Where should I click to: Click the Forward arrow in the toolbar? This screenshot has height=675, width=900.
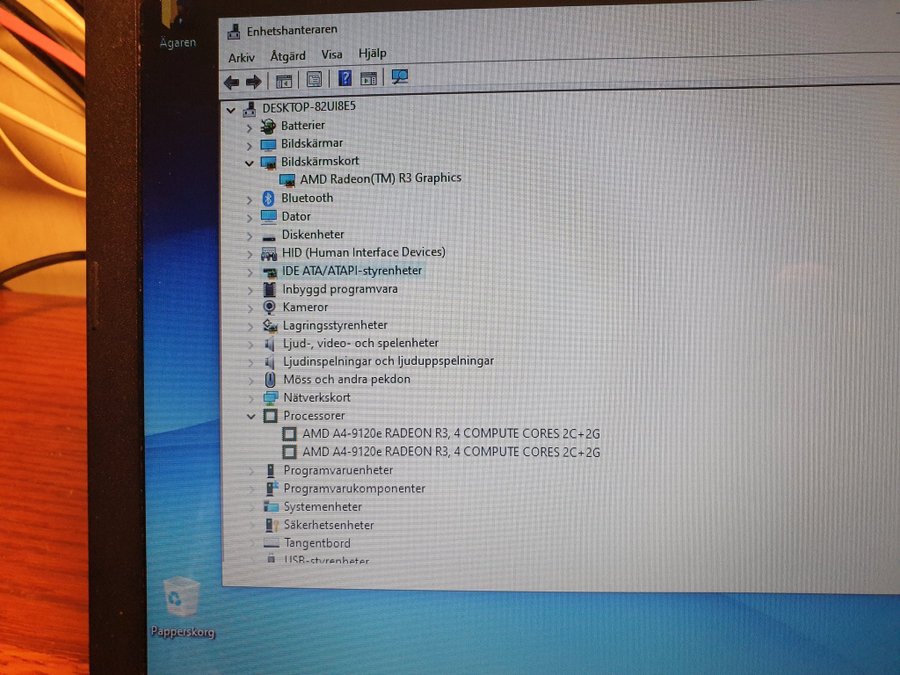[x=253, y=81]
